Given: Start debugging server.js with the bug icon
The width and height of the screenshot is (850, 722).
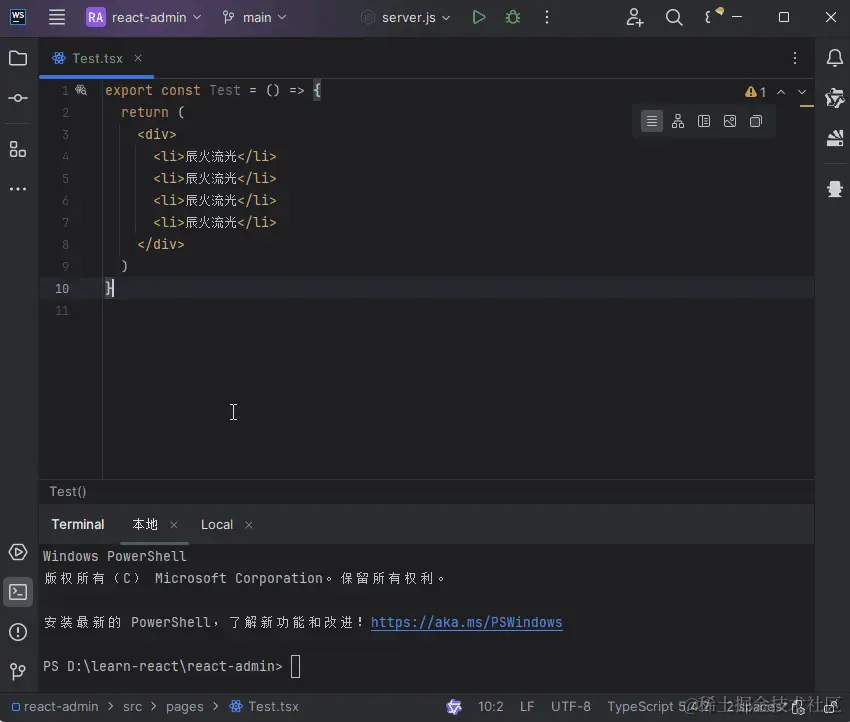Looking at the screenshot, I should point(513,17).
